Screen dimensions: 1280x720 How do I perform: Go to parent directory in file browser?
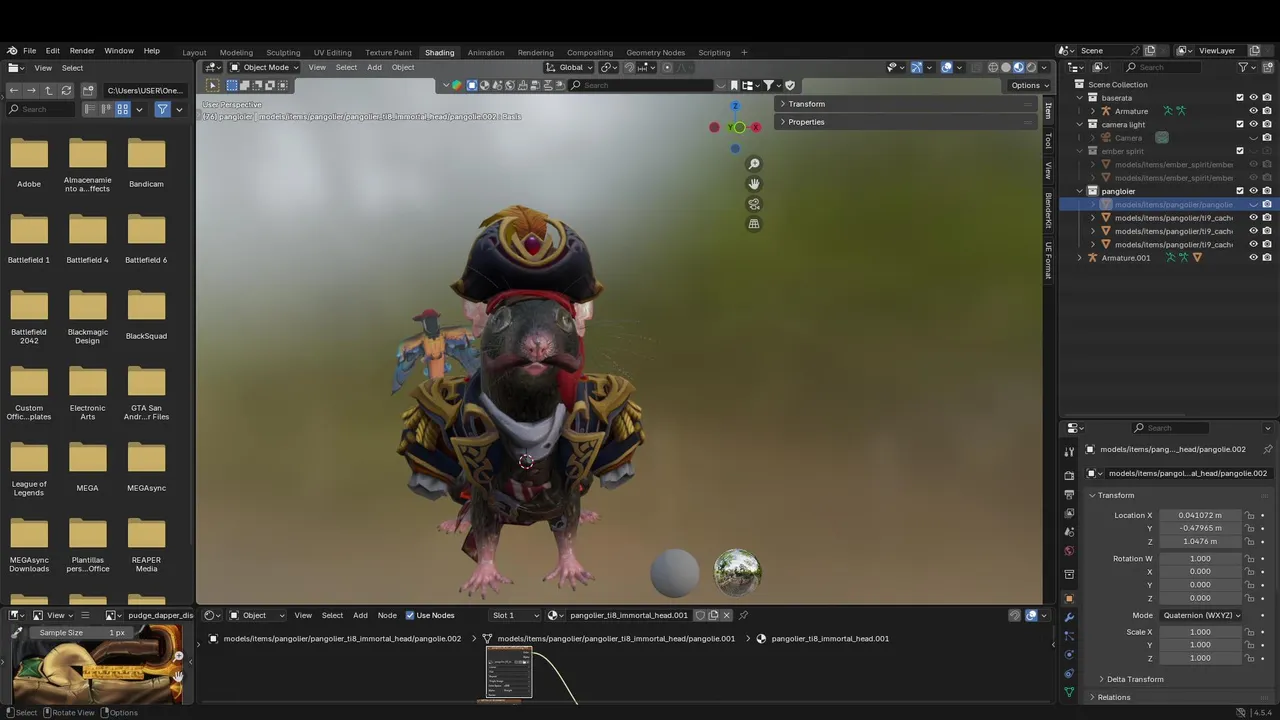click(x=48, y=90)
